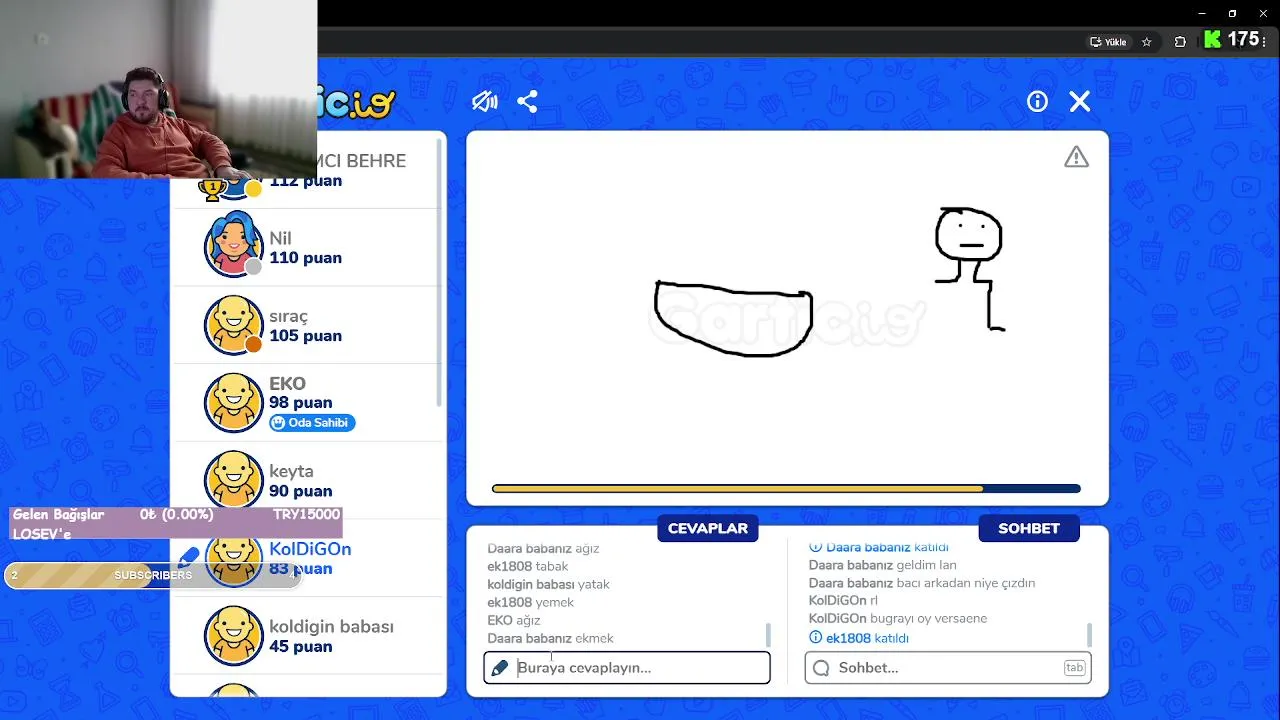Image resolution: width=1280 pixels, height=720 pixels.
Task: Click the pencil icon in the answer box
Action: point(500,668)
